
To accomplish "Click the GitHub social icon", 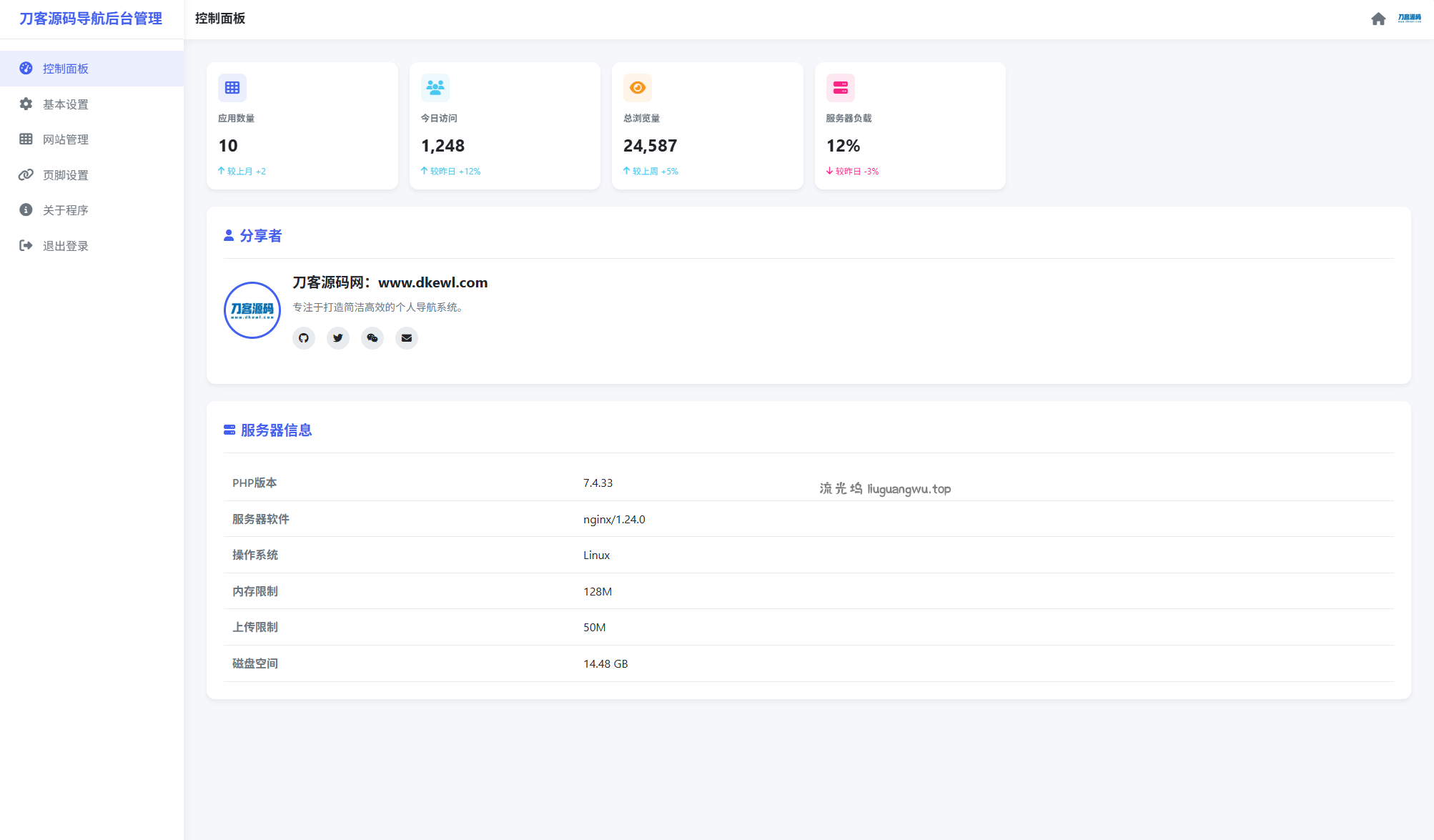I will pos(304,338).
